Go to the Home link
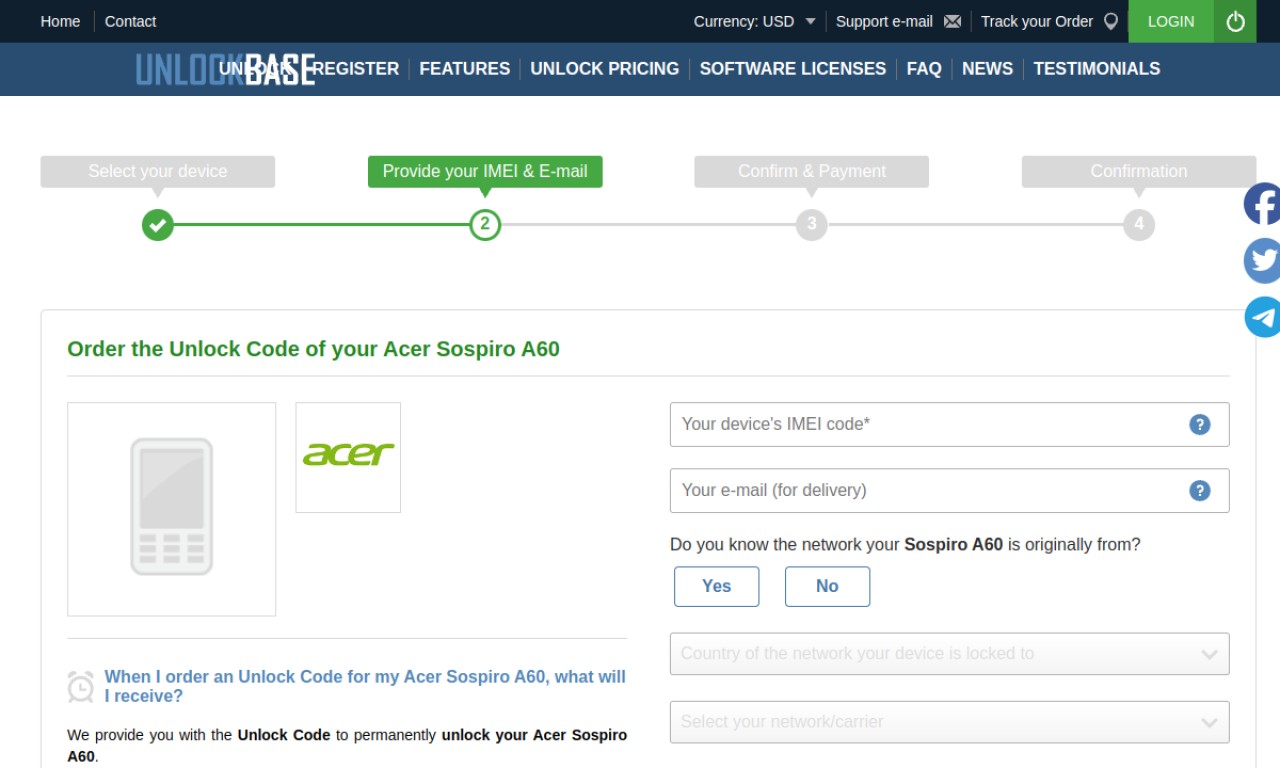Viewport: 1280px width, 768px height. pos(60,21)
